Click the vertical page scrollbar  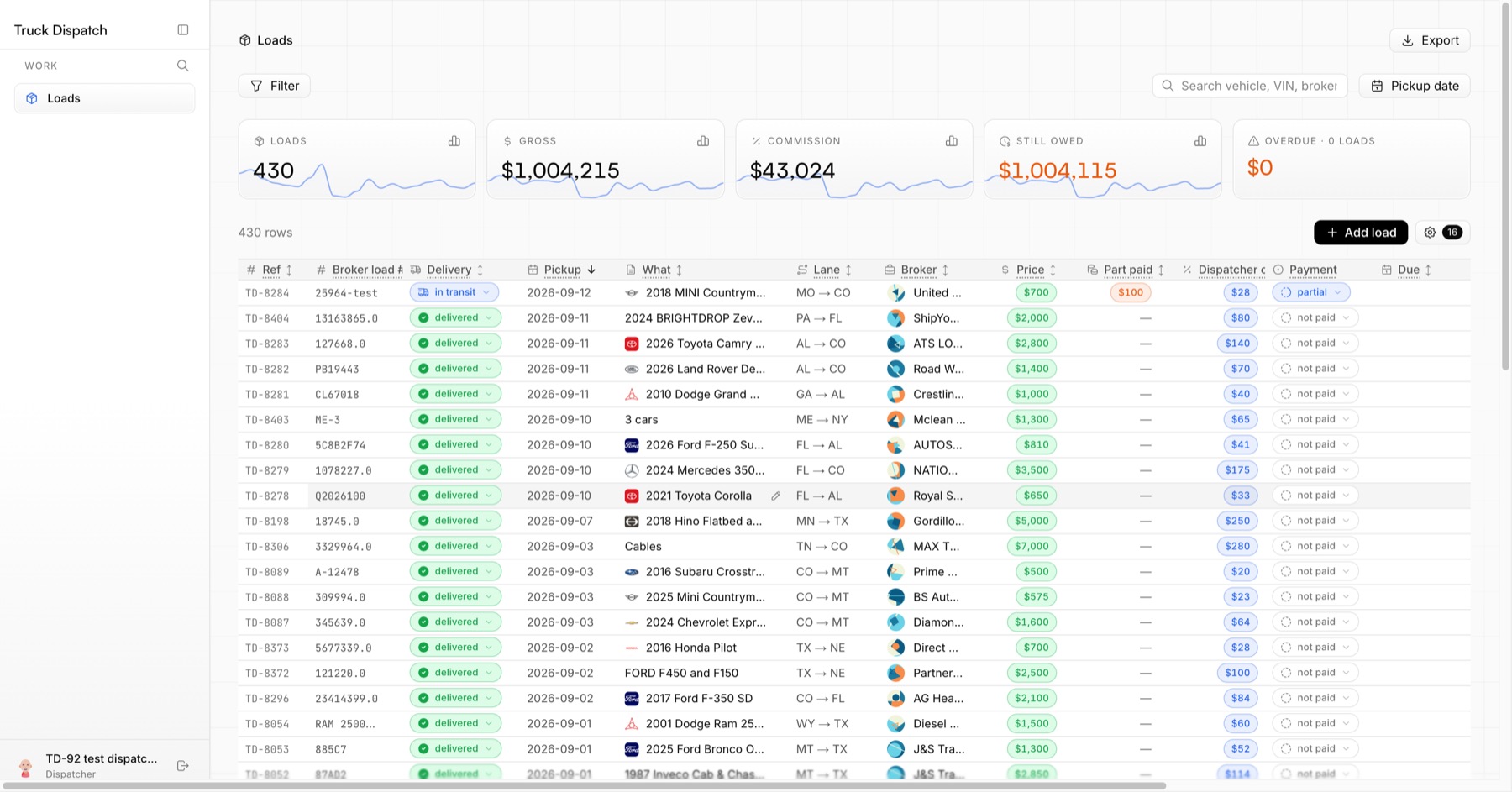pyautogui.click(x=1505, y=185)
